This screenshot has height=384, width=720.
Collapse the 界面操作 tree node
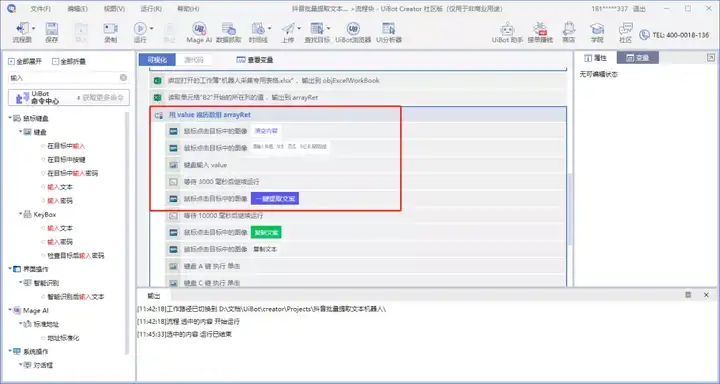coord(10,269)
